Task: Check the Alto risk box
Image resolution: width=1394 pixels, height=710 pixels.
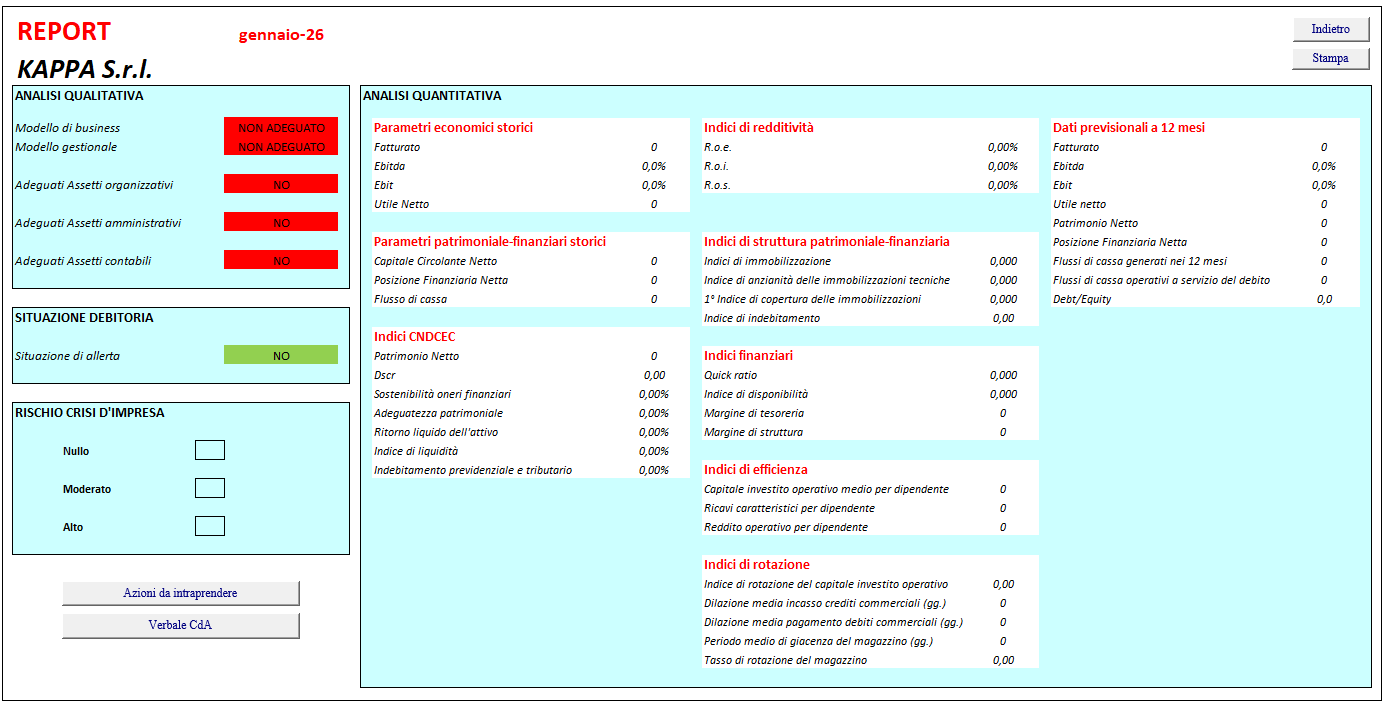Action: (x=210, y=526)
